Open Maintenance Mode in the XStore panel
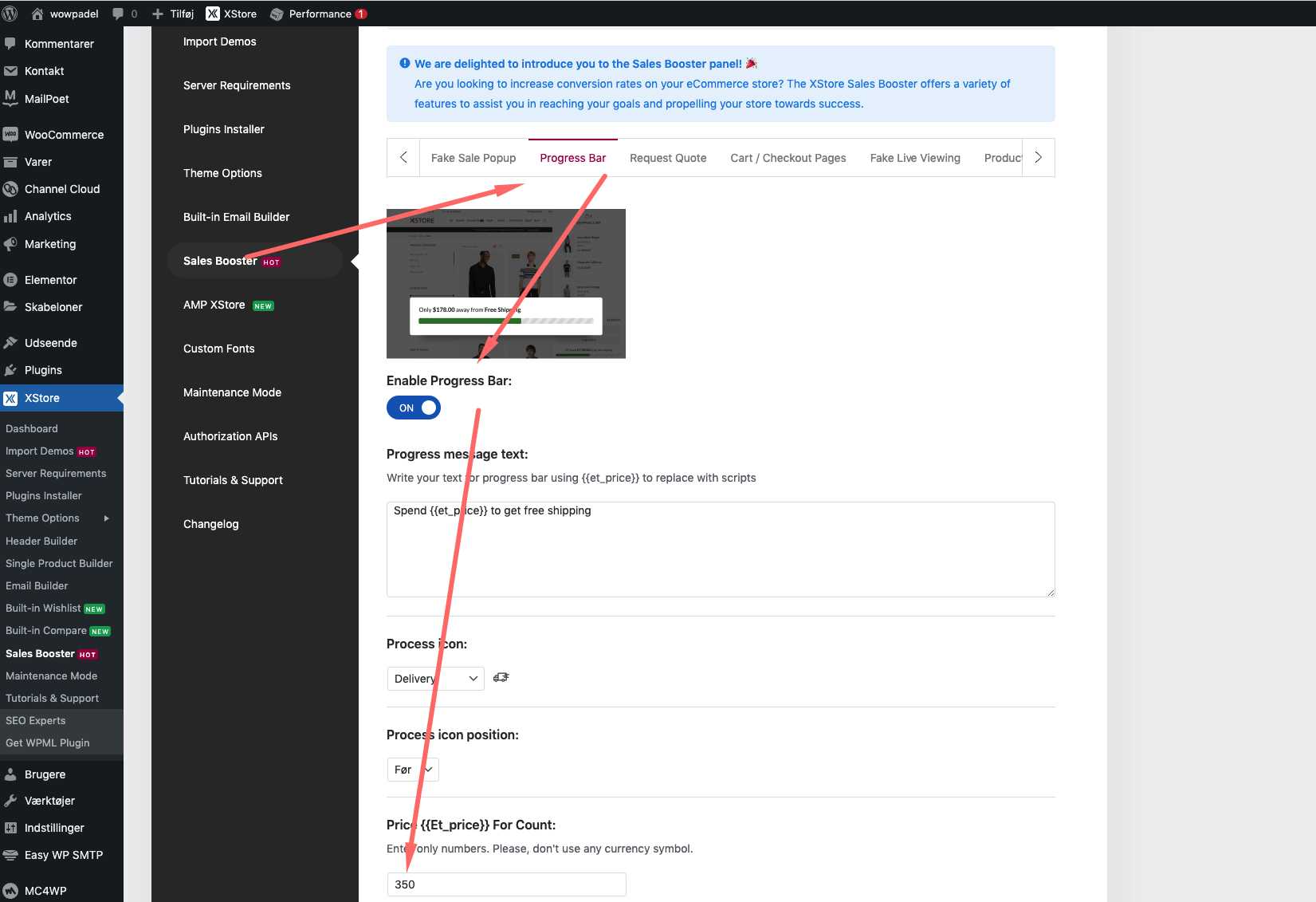1316x902 pixels. 232,392
